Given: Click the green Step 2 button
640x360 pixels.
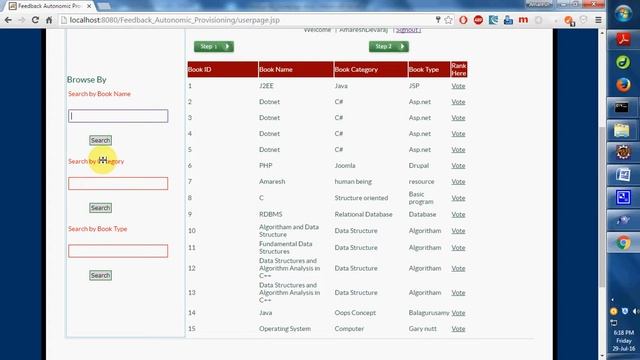Looking at the screenshot, I should coord(389,47).
